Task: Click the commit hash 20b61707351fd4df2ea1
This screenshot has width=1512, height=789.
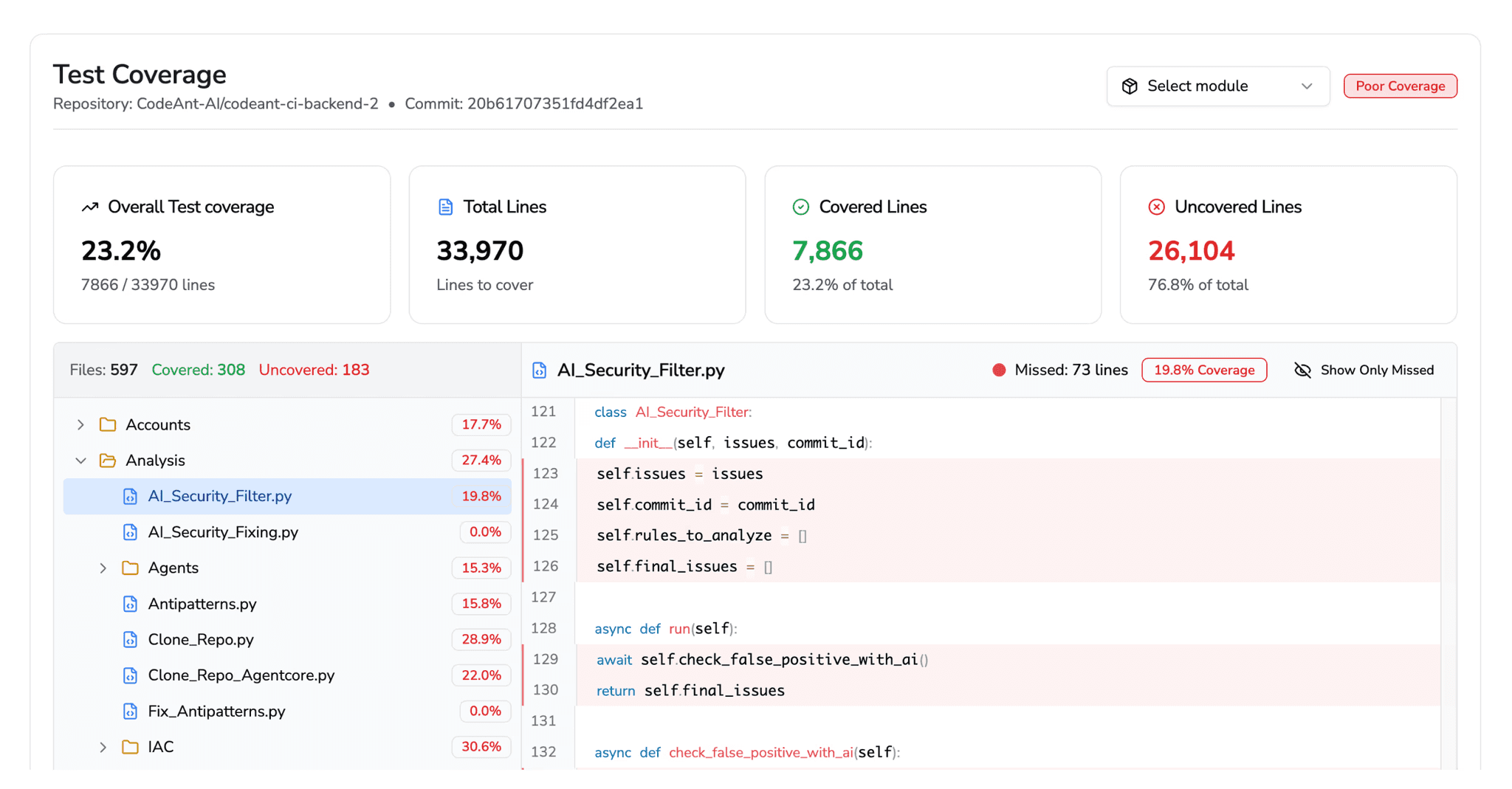Action: click(555, 104)
